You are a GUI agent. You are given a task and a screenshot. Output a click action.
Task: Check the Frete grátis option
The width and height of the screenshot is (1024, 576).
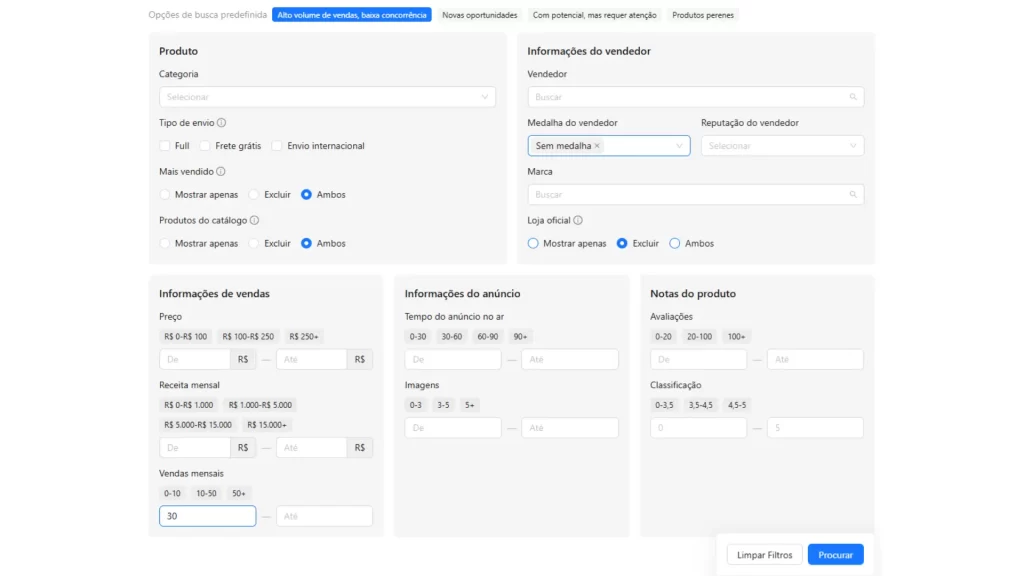[205, 146]
